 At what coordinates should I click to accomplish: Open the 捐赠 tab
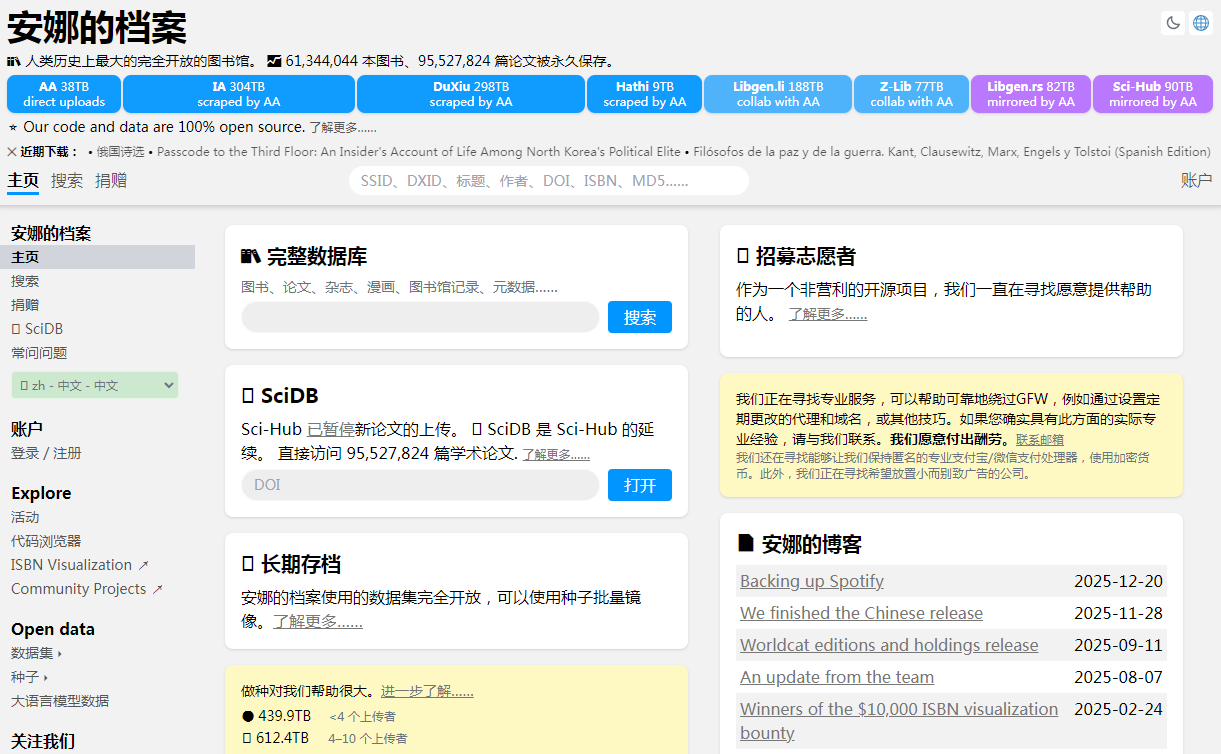(x=110, y=181)
